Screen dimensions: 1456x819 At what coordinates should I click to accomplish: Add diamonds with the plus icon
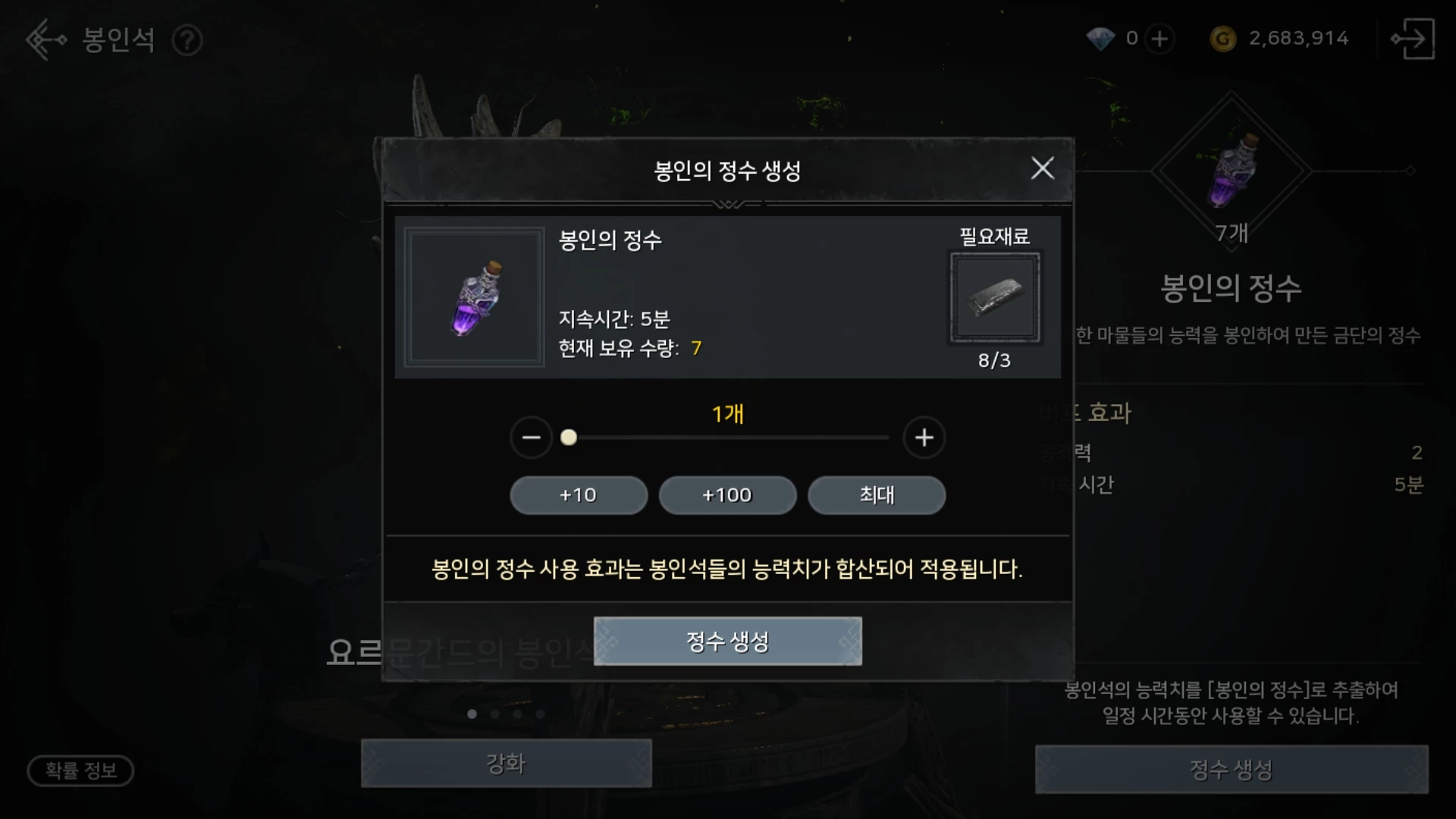point(1159,39)
